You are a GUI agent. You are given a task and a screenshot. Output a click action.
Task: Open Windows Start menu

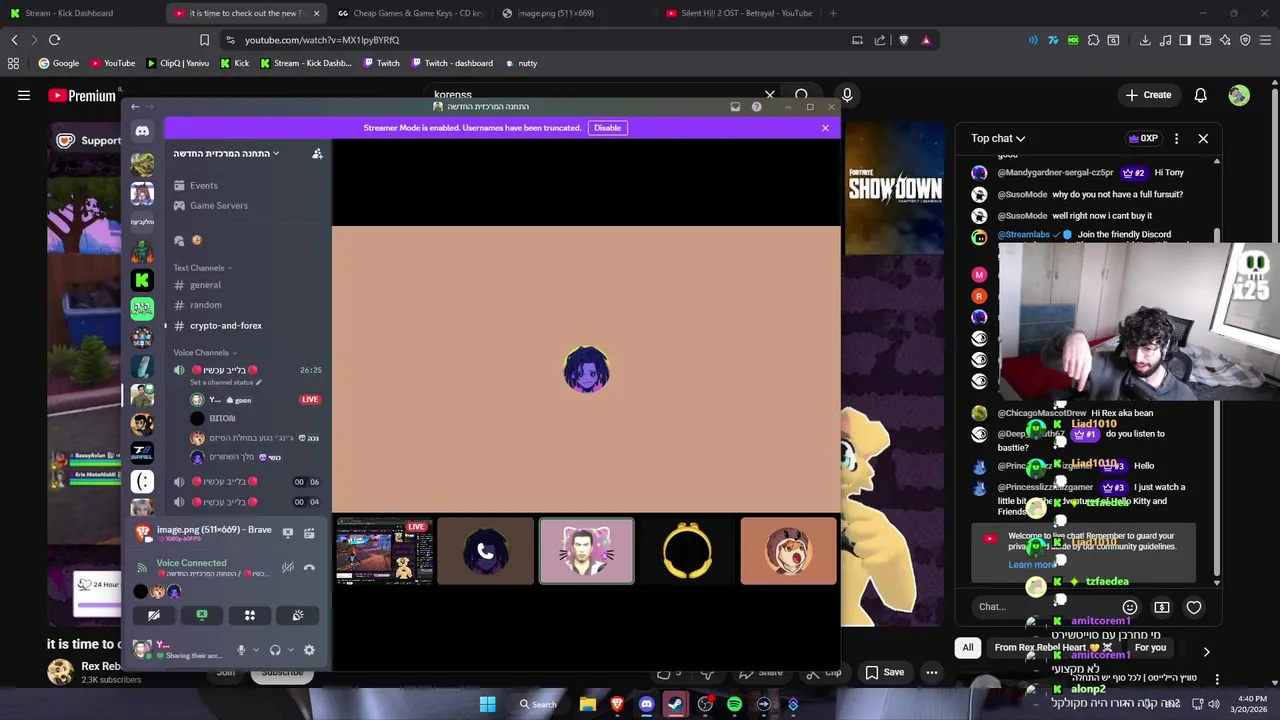point(487,704)
